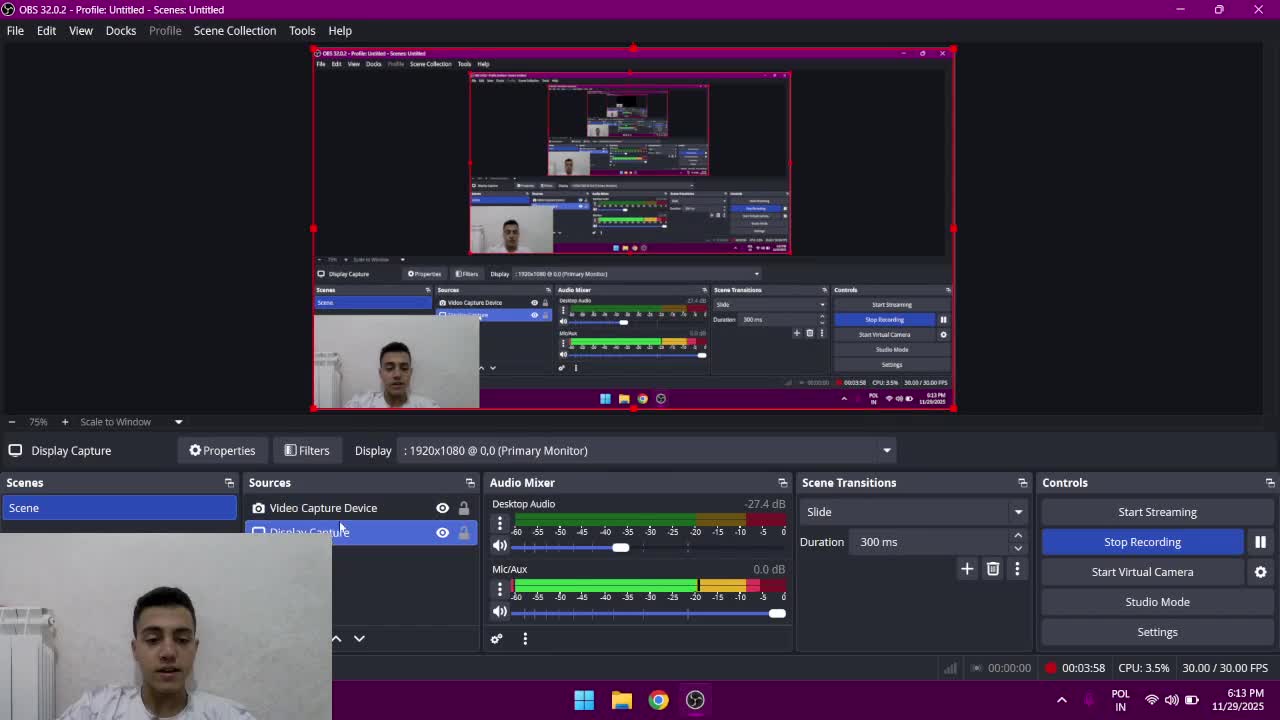Image resolution: width=1280 pixels, height=720 pixels.
Task: Open the Docks menu
Action: (120, 30)
